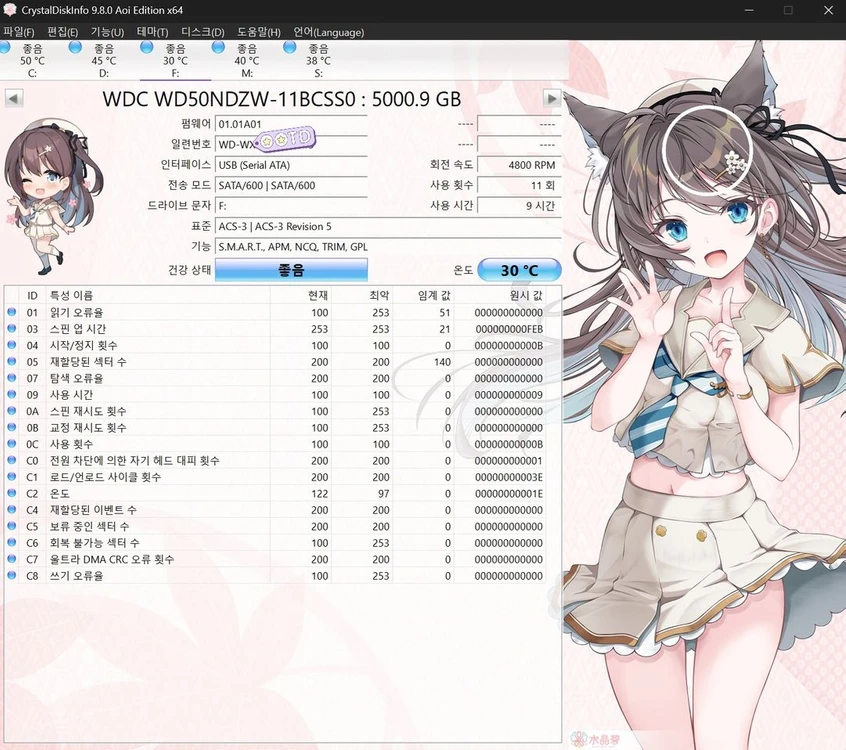Click status icon for 시작/정지 횟수 row

[12, 345]
